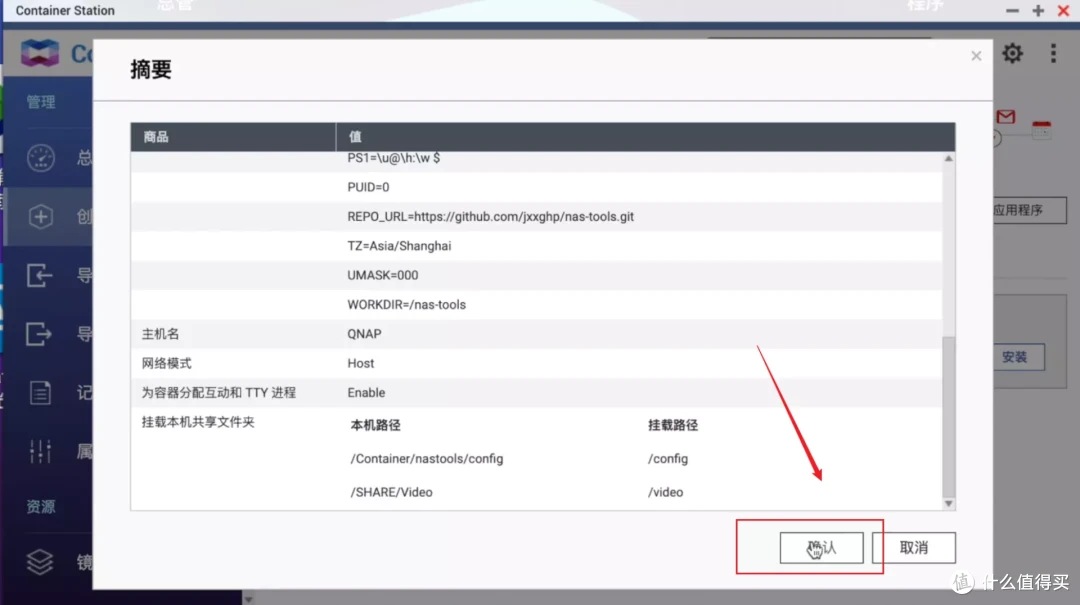Select the 资源 section in sidebar

point(40,506)
